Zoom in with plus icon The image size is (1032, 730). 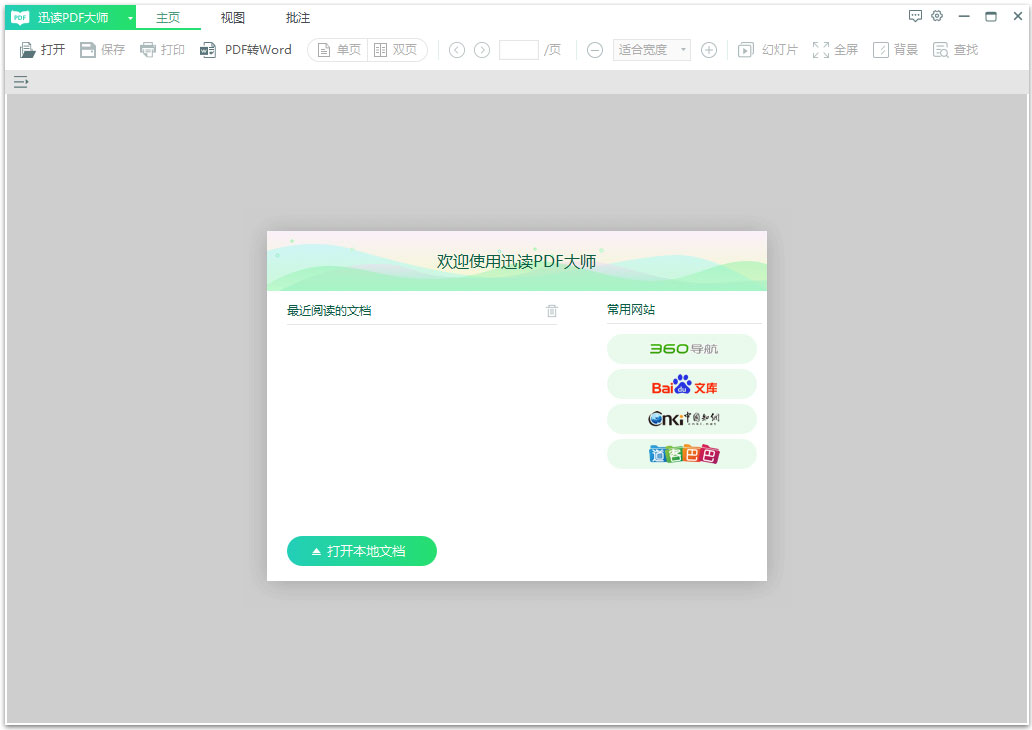[x=709, y=50]
